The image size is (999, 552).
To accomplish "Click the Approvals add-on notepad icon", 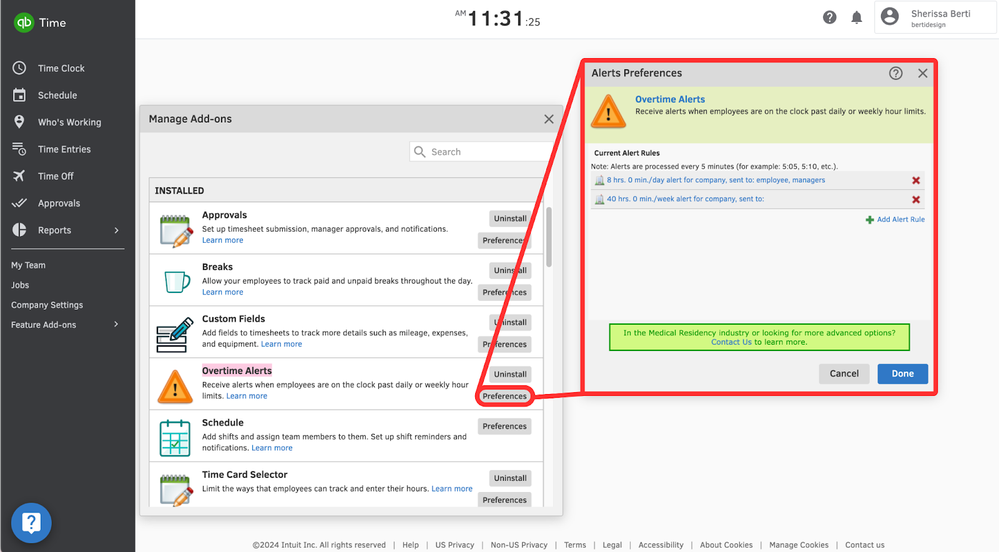I will (x=175, y=231).
